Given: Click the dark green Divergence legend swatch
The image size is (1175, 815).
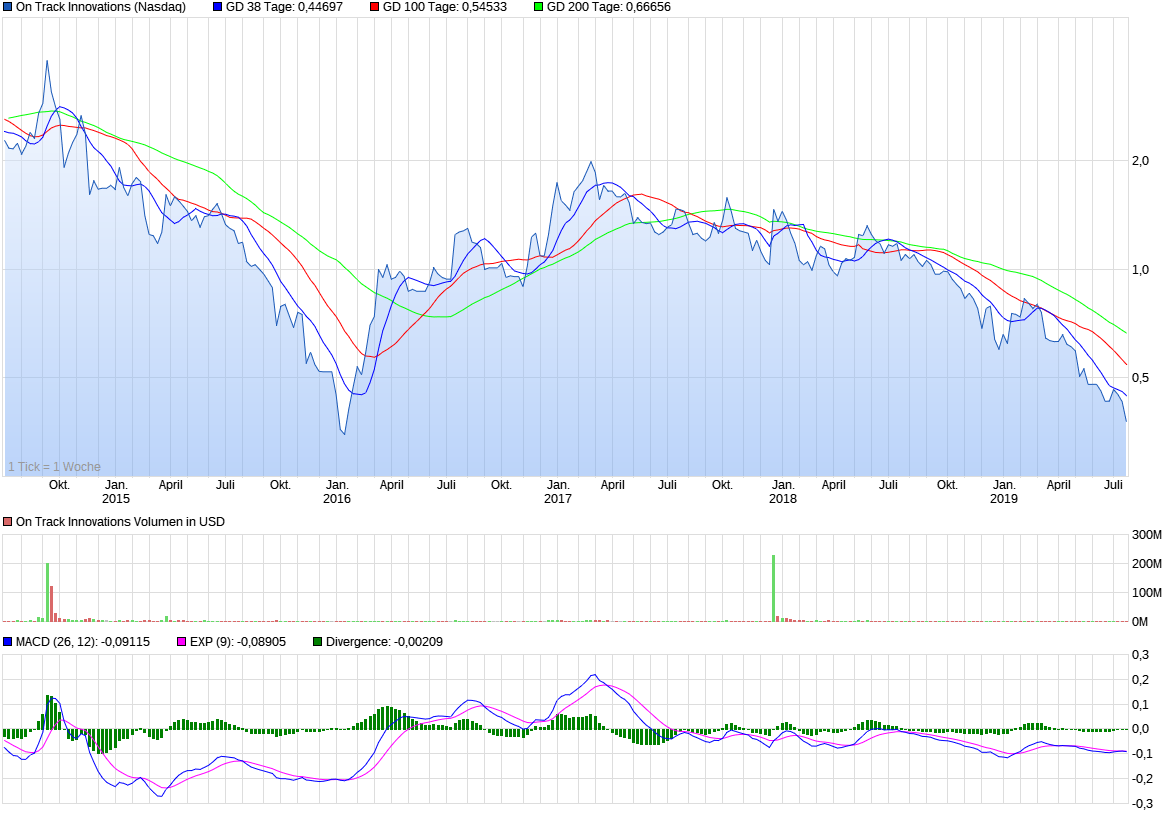Looking at the screenshot, I should pyautogui.click(x=318, y=641).
